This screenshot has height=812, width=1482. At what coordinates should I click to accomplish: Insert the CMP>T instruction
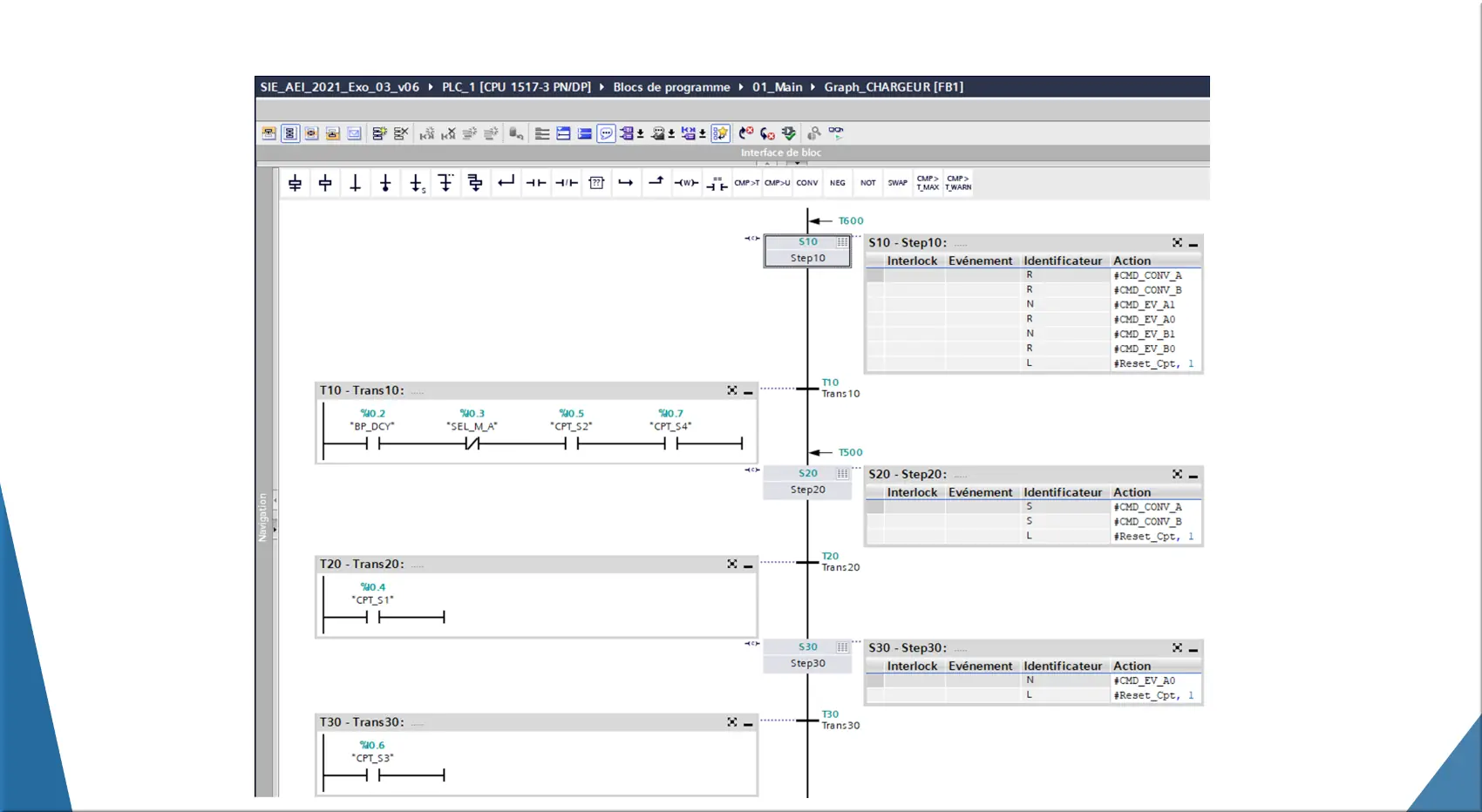(747, 183)
